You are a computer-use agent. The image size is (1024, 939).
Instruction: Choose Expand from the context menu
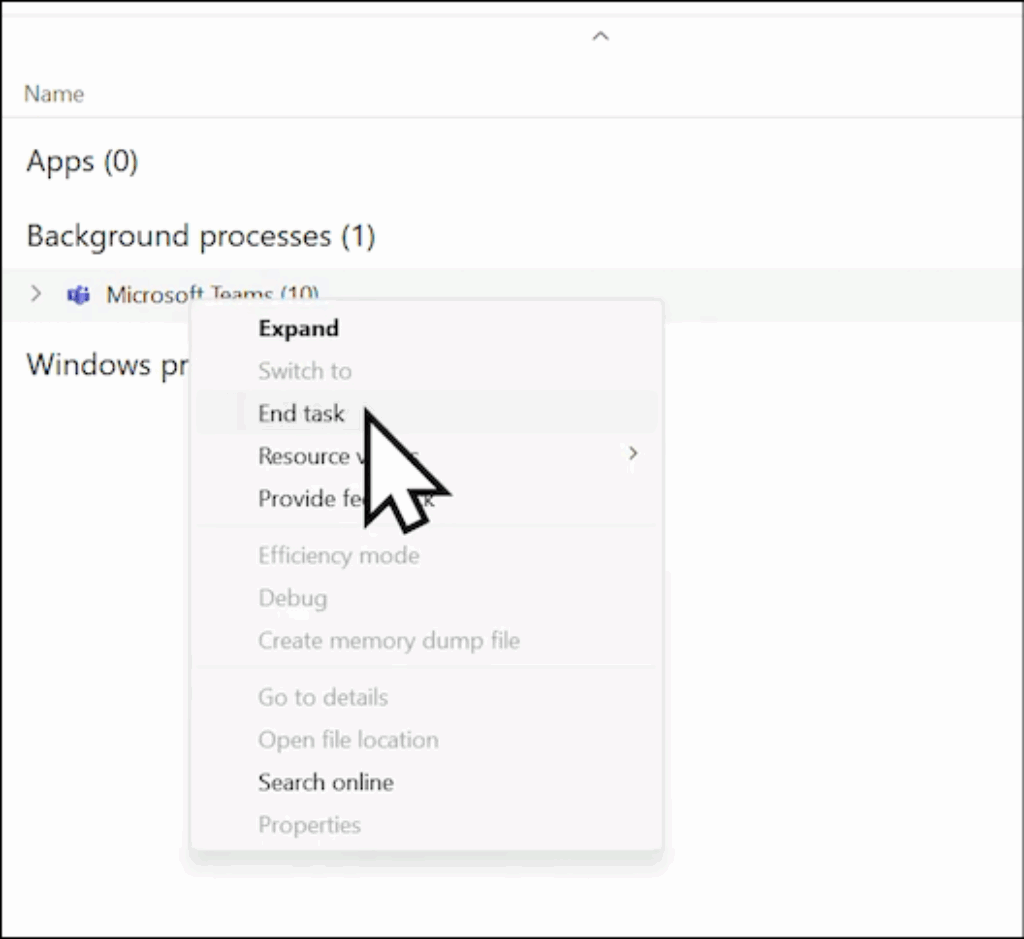click(298, 328)
